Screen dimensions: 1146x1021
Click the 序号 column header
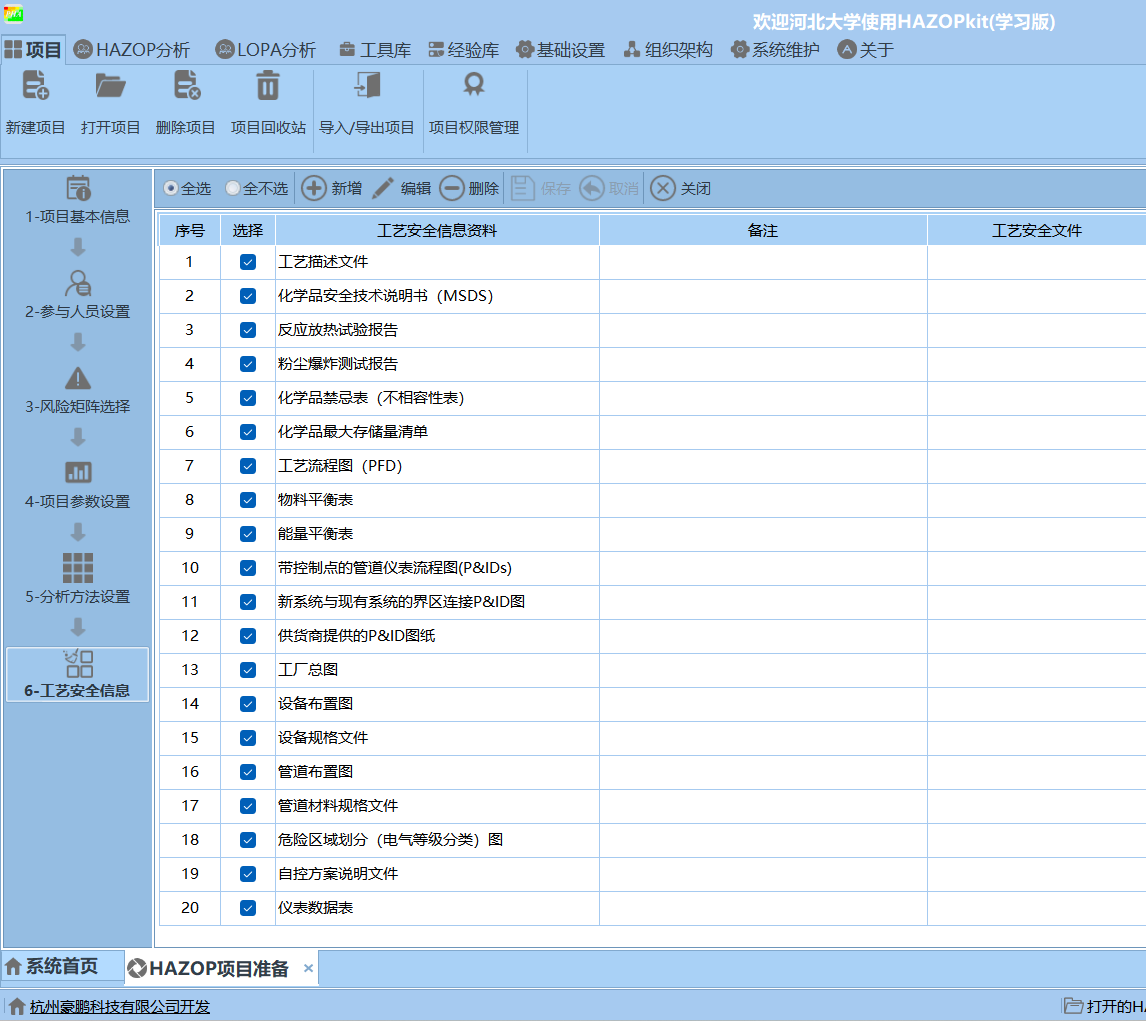189,231
